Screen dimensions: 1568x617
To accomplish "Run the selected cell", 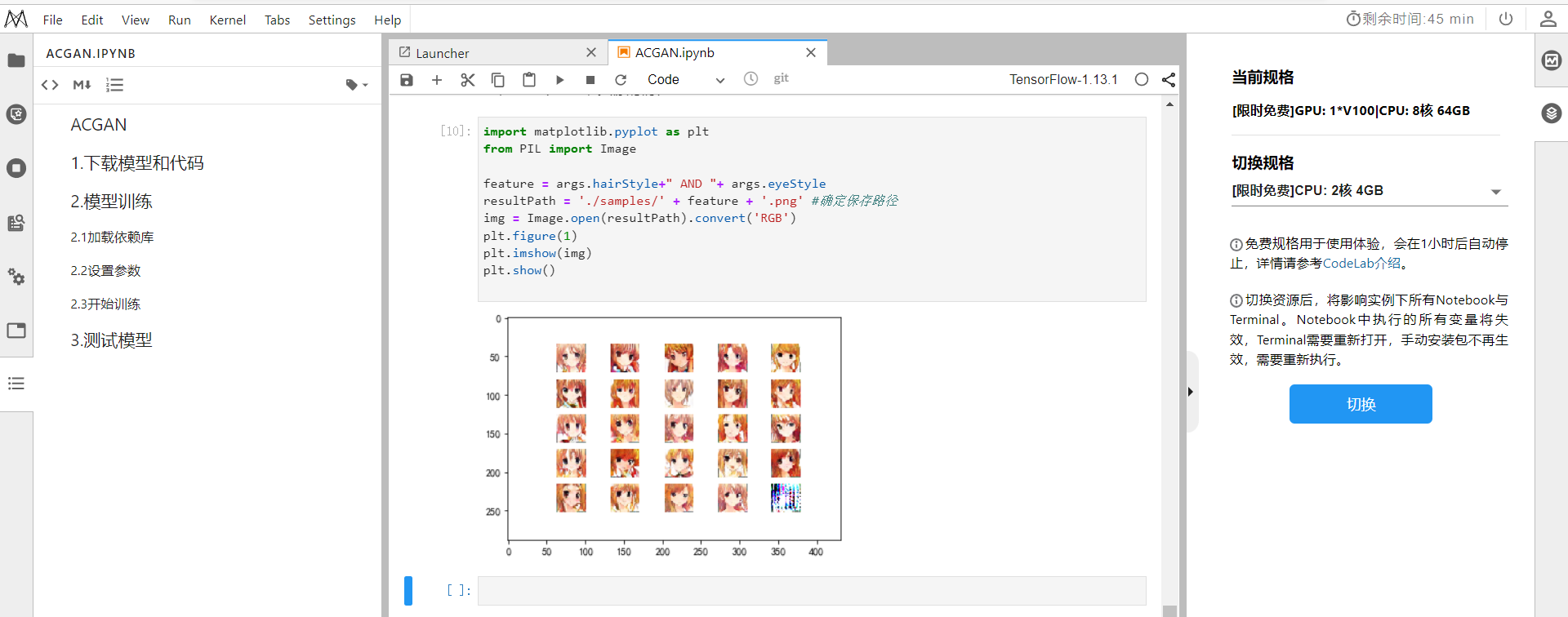I will [560, 79].
